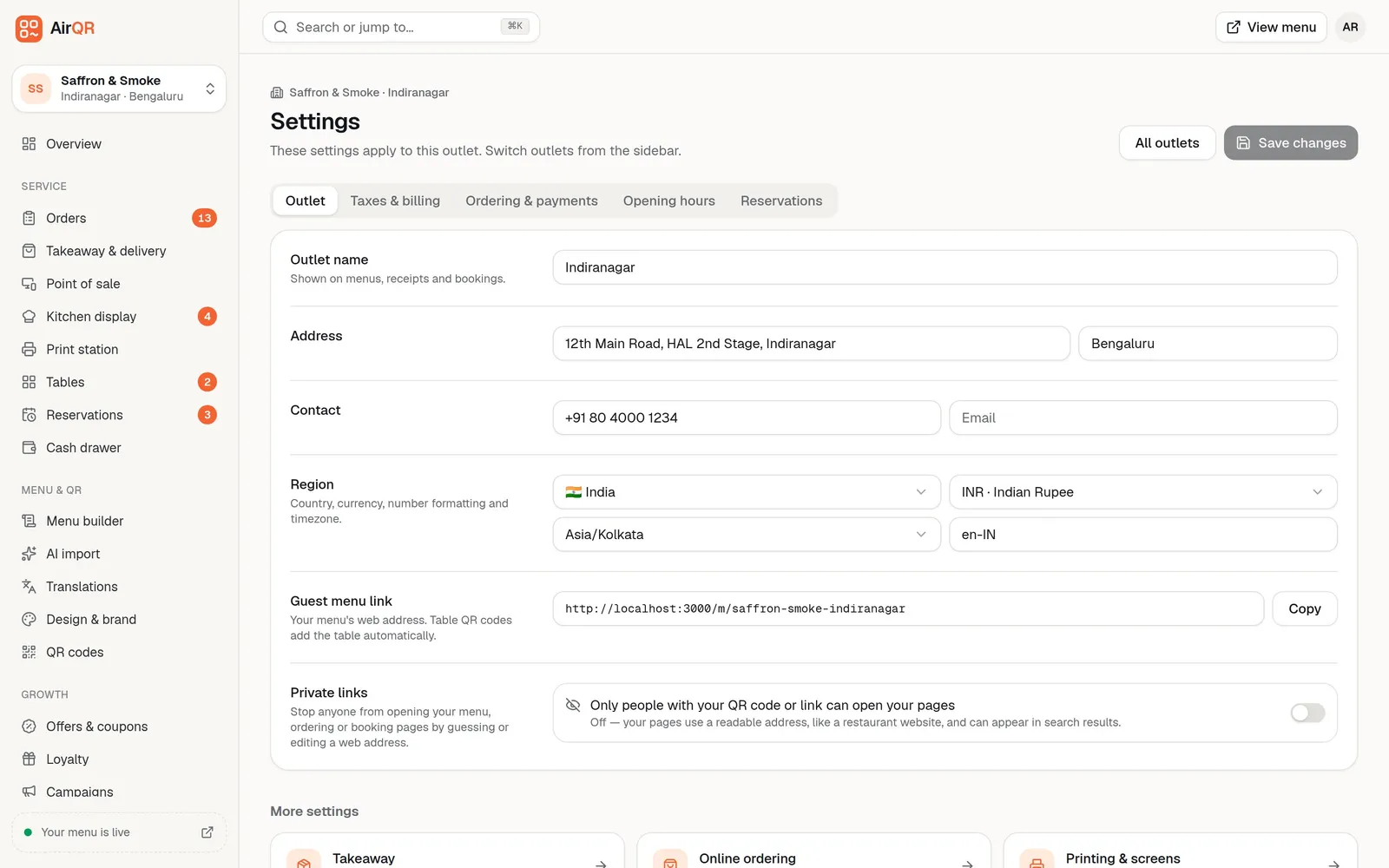Open Menu builder icon
This screenshot has height=868, width=1389.
[x=29, y=521]
